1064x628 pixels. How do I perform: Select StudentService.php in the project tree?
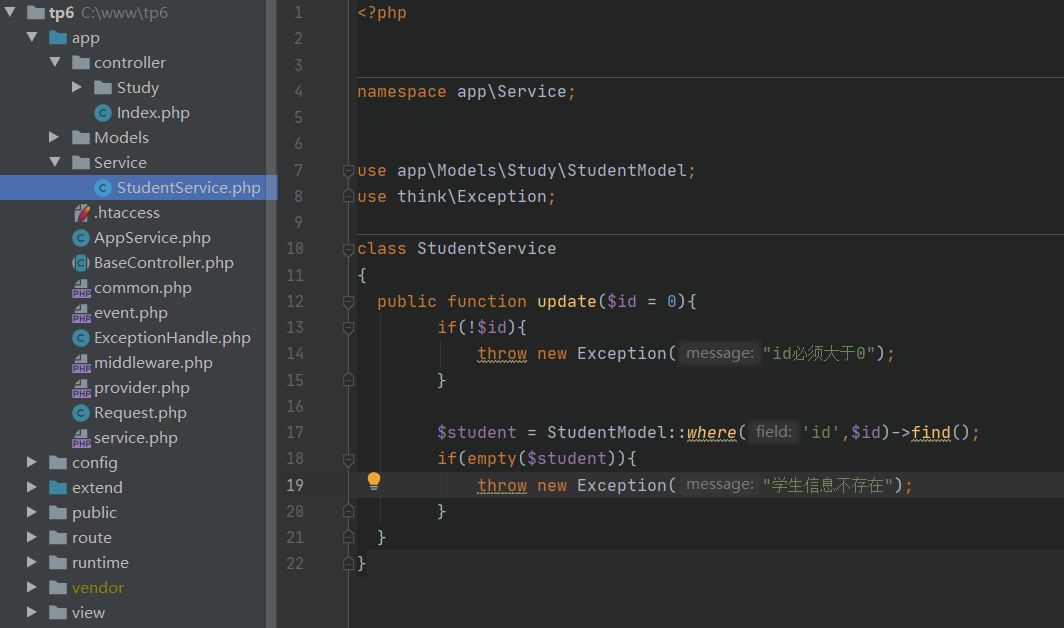(138, 188)
